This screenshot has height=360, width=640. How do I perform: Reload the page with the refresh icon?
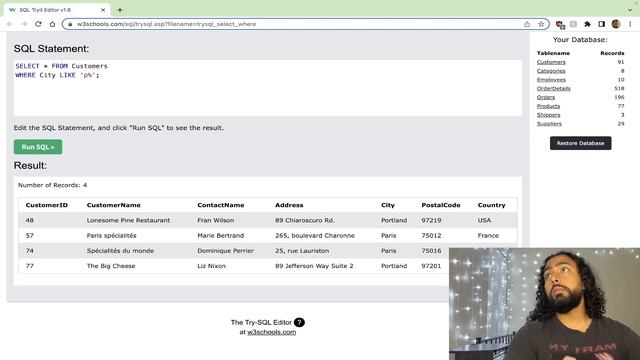click(x=38, y=24)
